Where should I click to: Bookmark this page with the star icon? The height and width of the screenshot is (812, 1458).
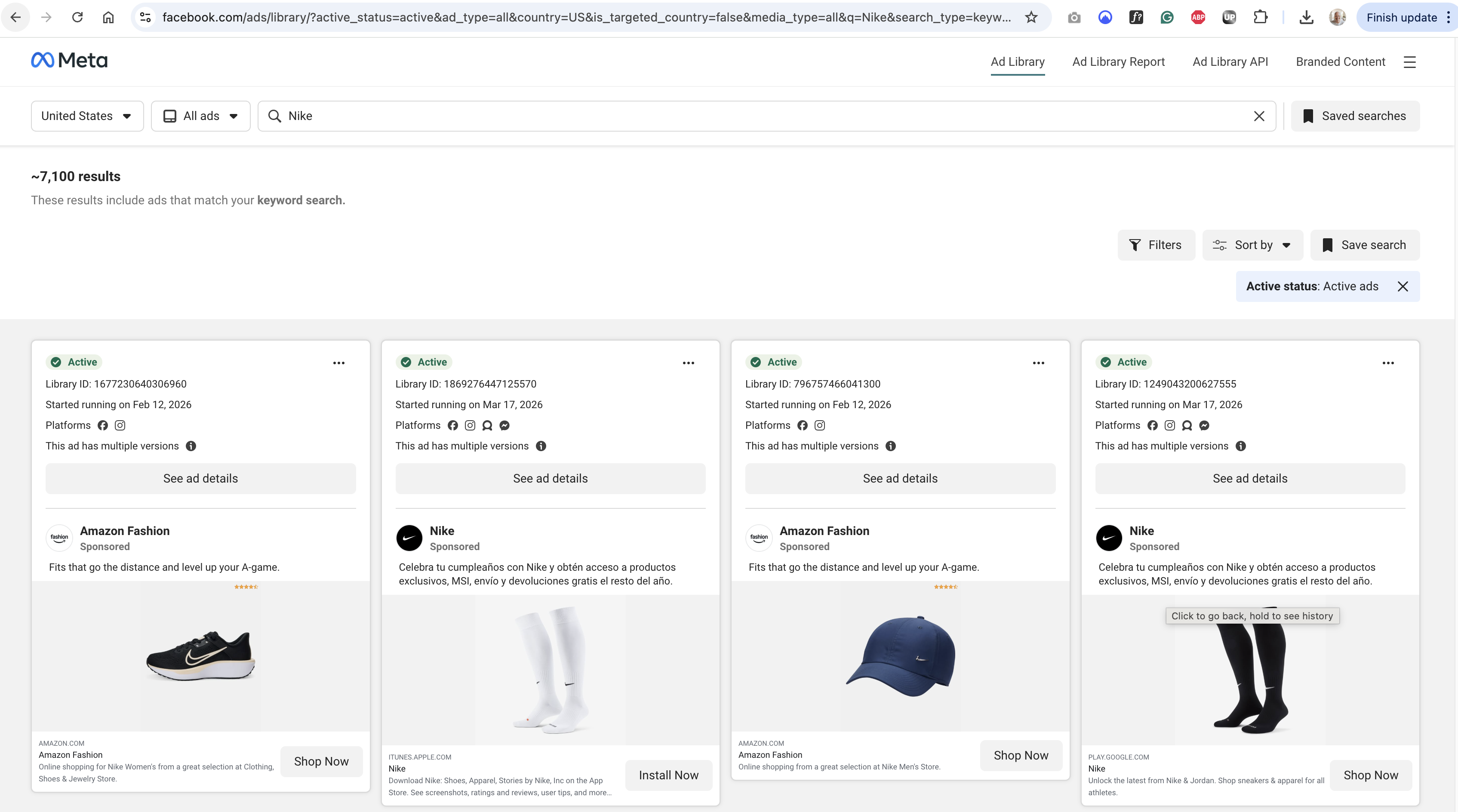[x=1031, y=18]
